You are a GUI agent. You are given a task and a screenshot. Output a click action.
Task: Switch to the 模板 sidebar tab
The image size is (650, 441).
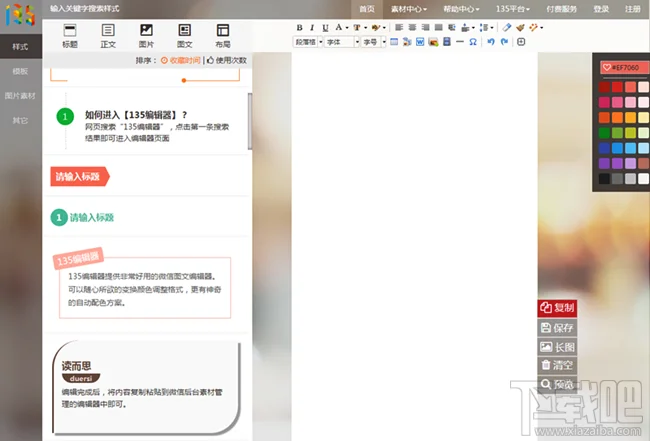coord(20,71)
